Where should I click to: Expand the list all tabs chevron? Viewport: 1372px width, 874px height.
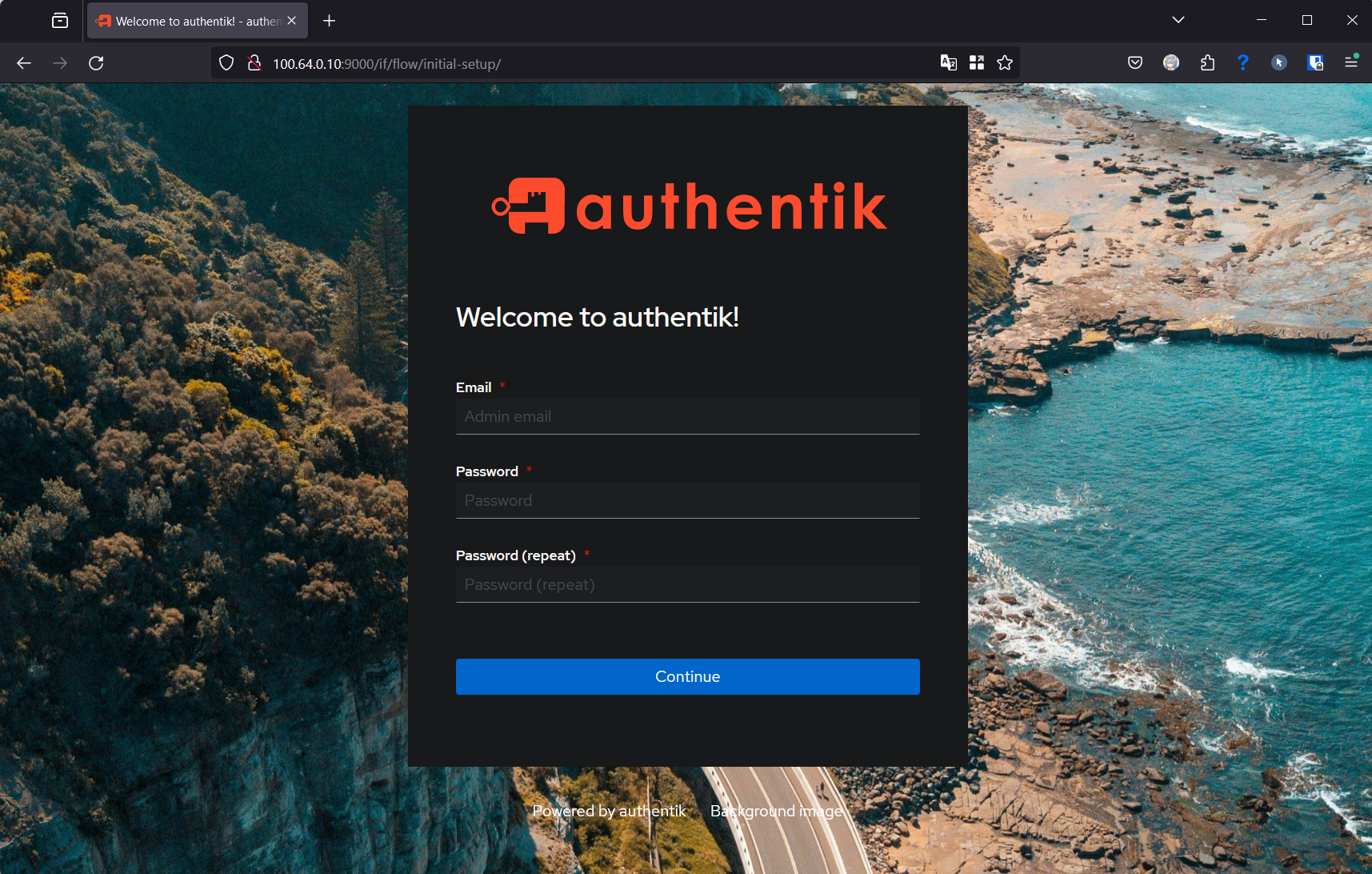click(1178, 20)
